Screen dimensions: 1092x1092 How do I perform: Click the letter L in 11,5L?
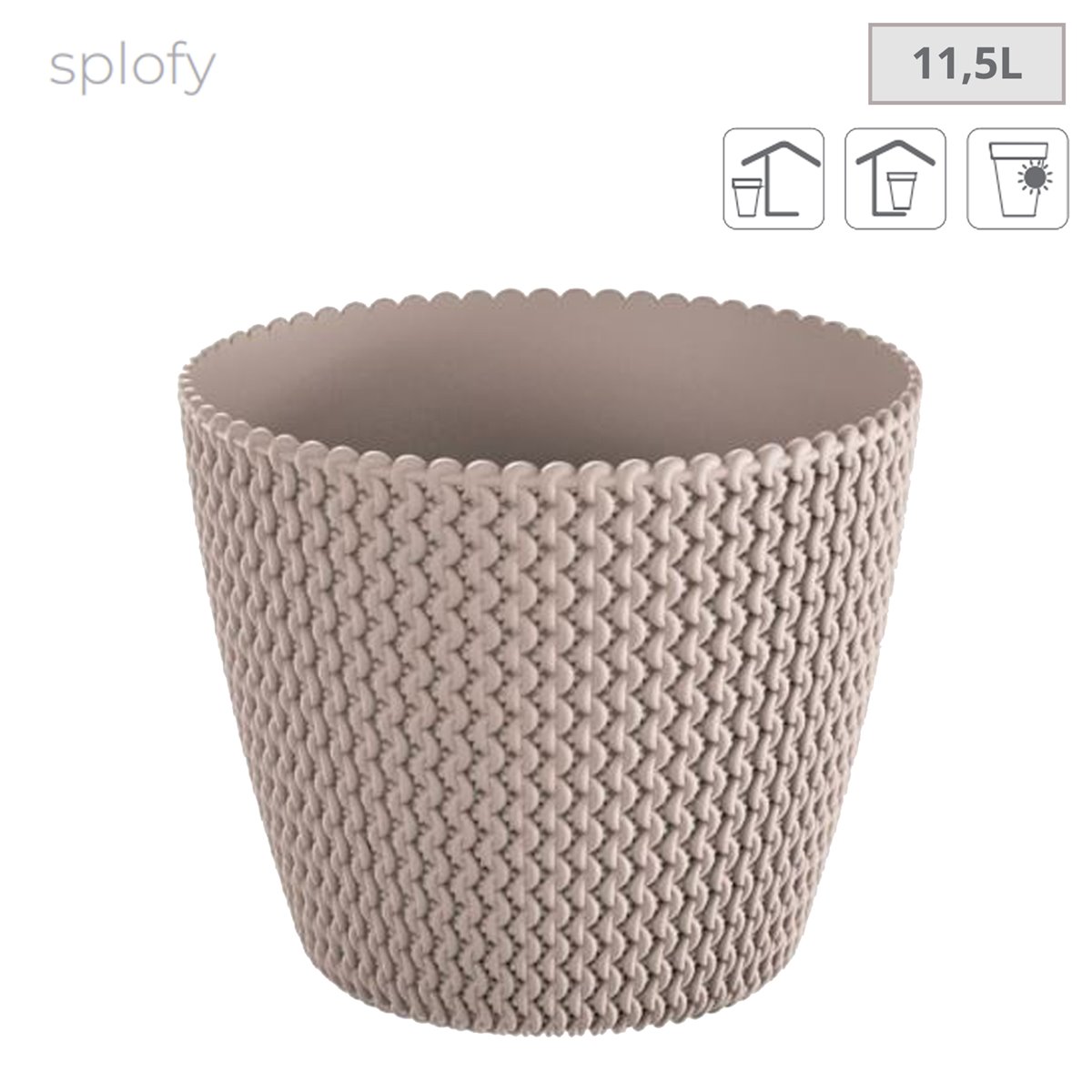[1008, 65]
